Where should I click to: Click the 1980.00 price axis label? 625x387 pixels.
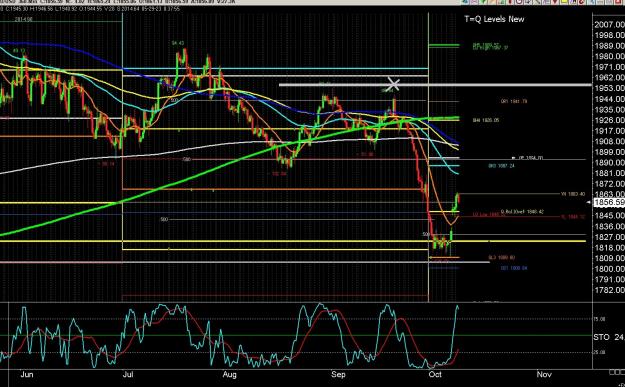(609, 57)
